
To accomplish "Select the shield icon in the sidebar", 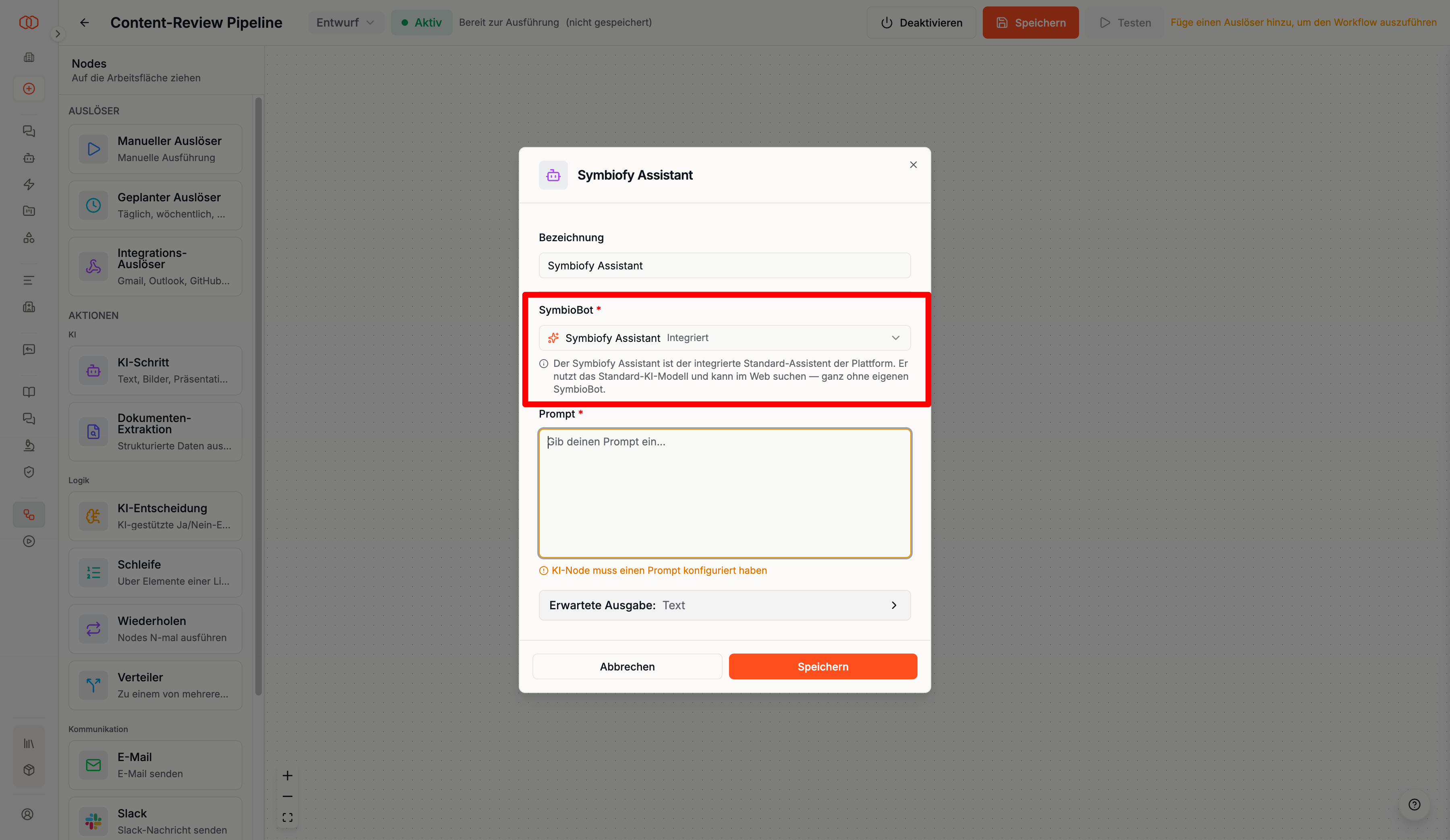I will (29, 472).
